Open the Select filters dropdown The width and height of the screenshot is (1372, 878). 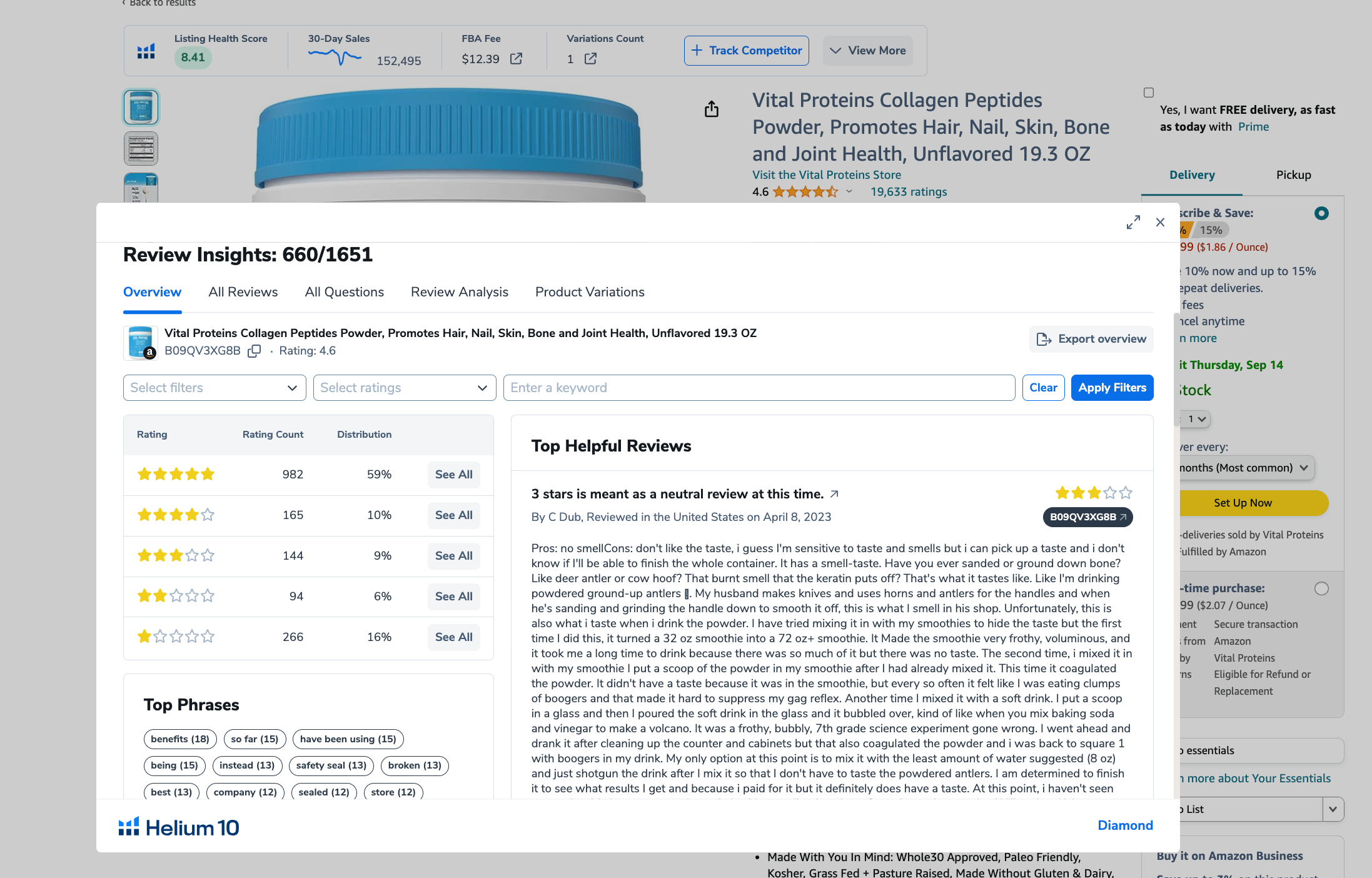point(214,388)
